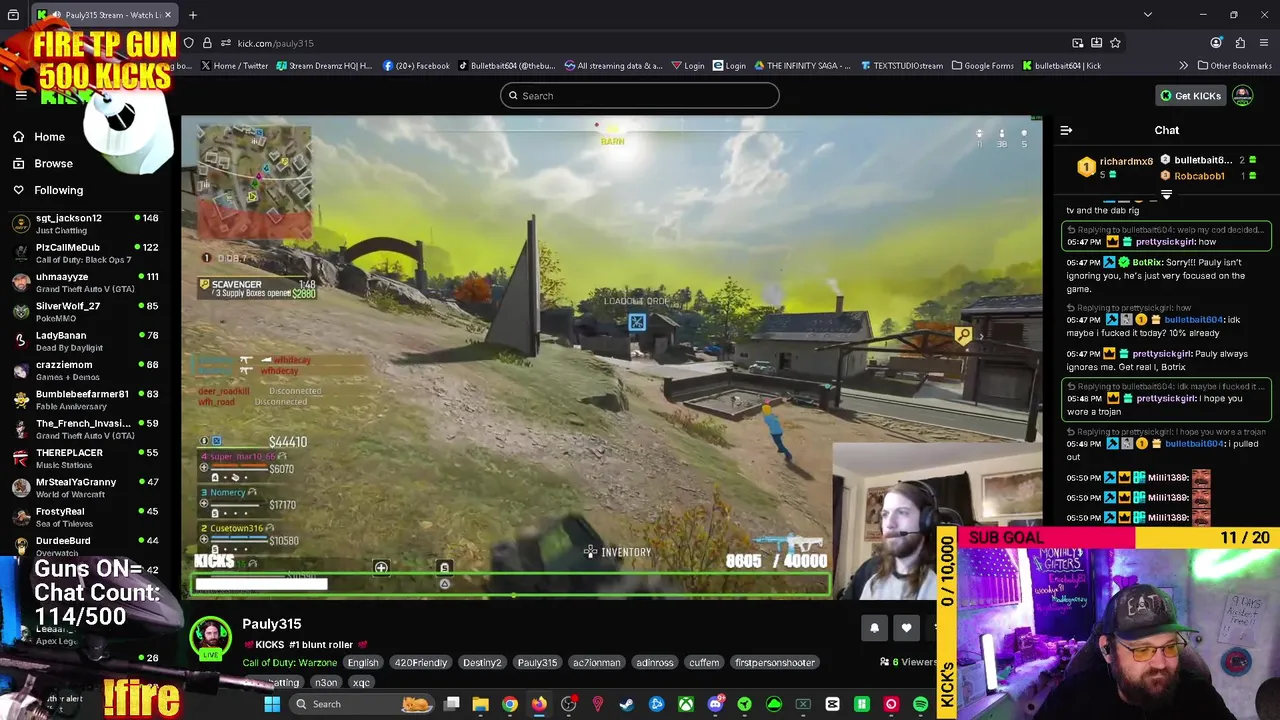Click the Kick site search field
Viewport: 1280px width, 720px height.
coord(640,96)
